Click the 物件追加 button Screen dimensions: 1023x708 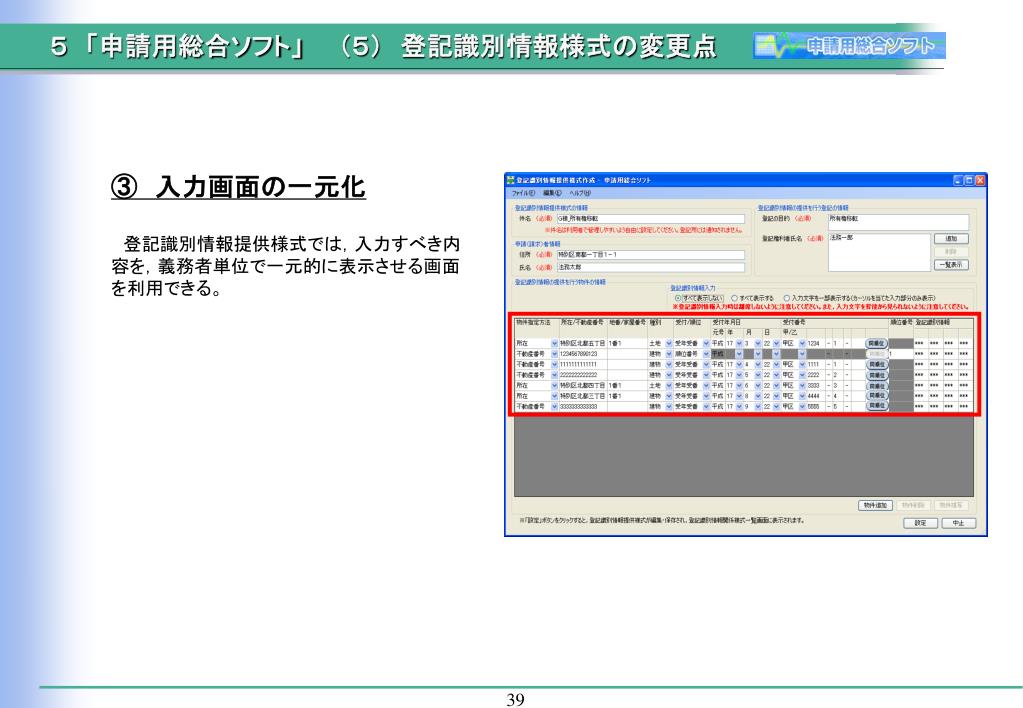pos(875,506)
